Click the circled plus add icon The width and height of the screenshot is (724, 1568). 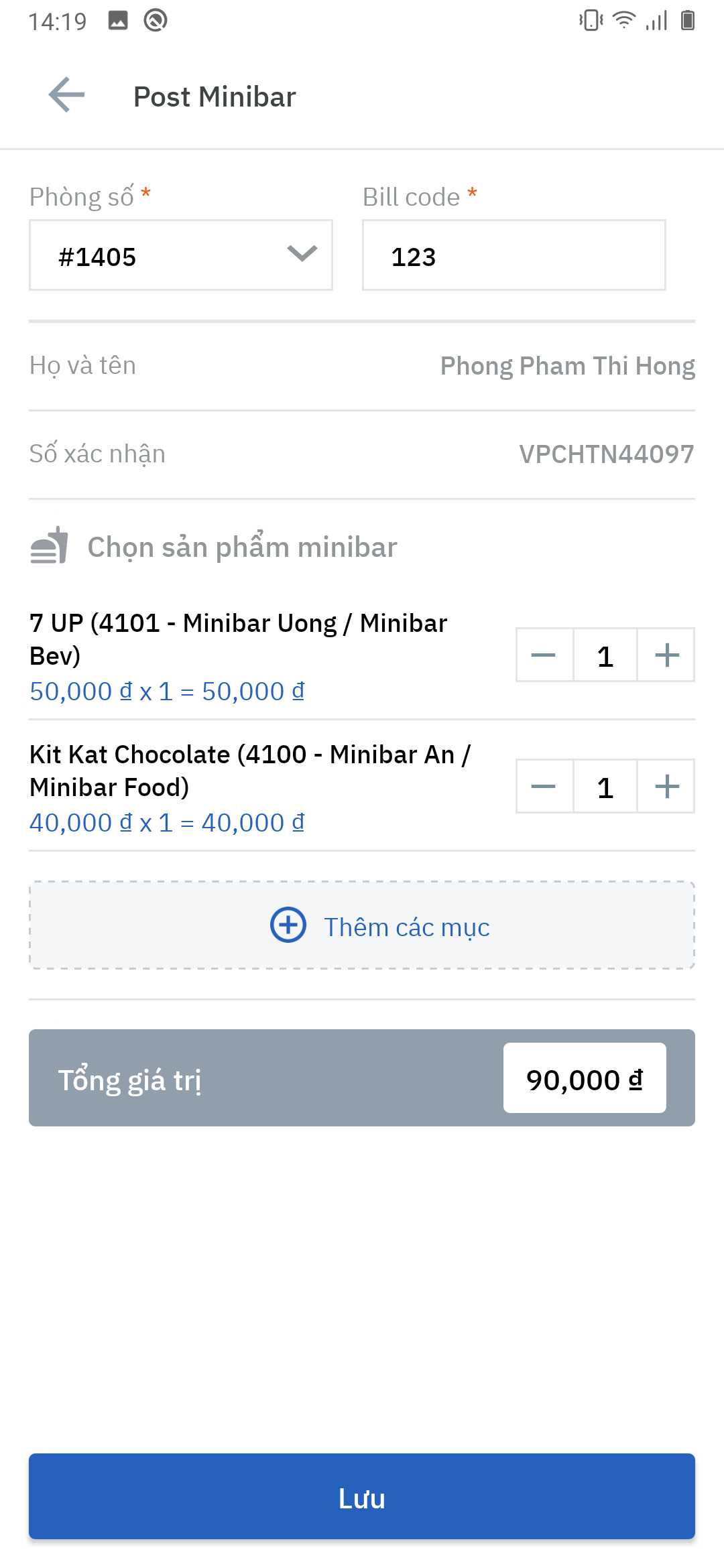tap(288, 925)
